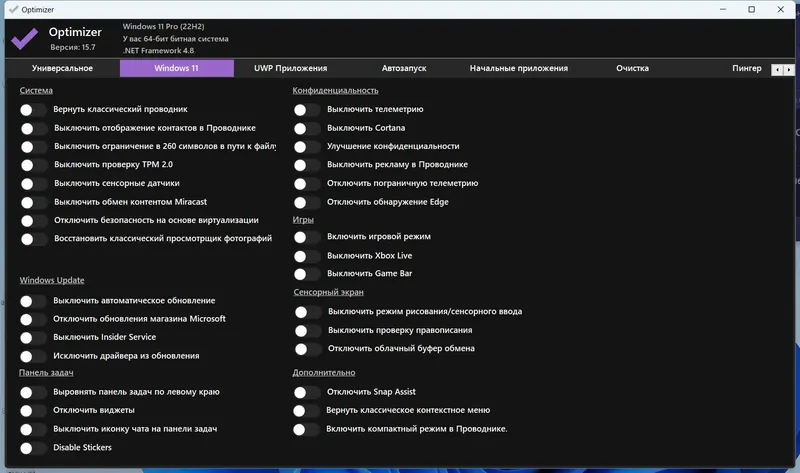Click the Дополнительно section heading
800x473 pixels.
324,373
